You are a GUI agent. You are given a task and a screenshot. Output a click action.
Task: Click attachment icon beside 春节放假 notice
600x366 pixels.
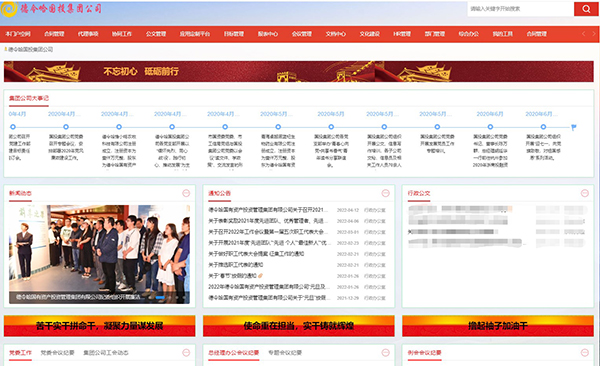pyautogui.click(x=261, y=276)
